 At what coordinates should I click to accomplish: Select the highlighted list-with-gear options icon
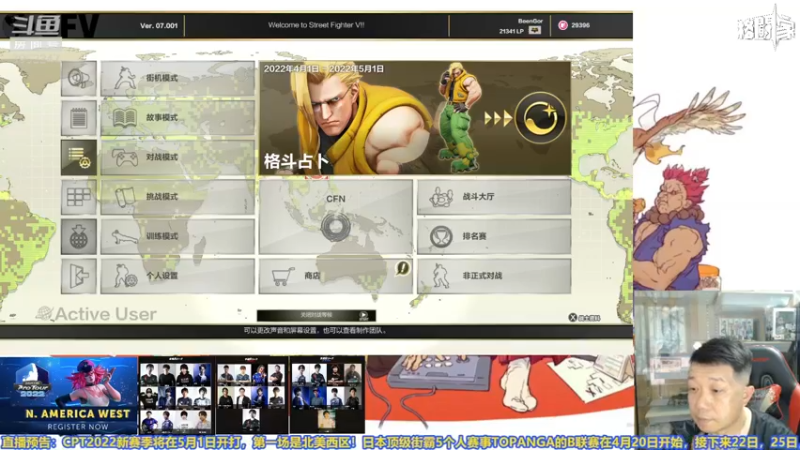click(x=79, y=157)
